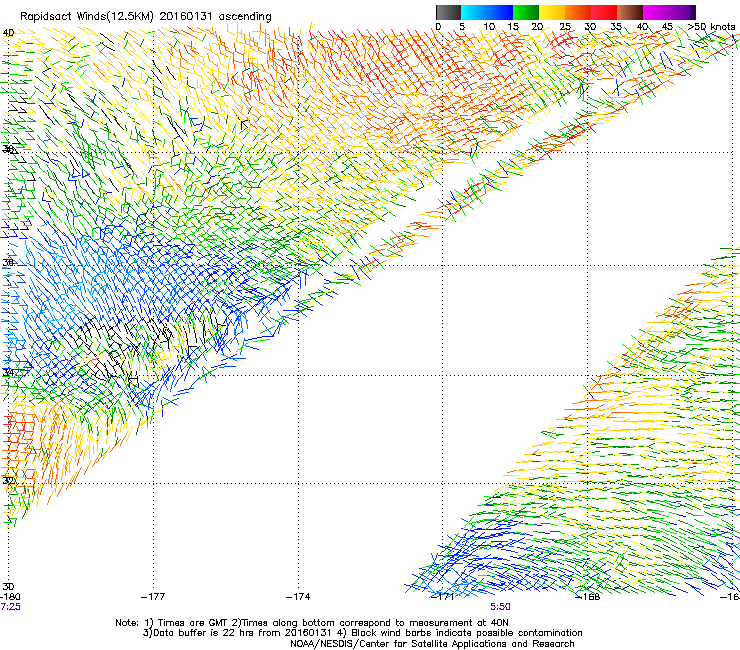The image size is (740, 650).
Task: Click the '40' latitude label at top left
Action: [x=8, y=33]
